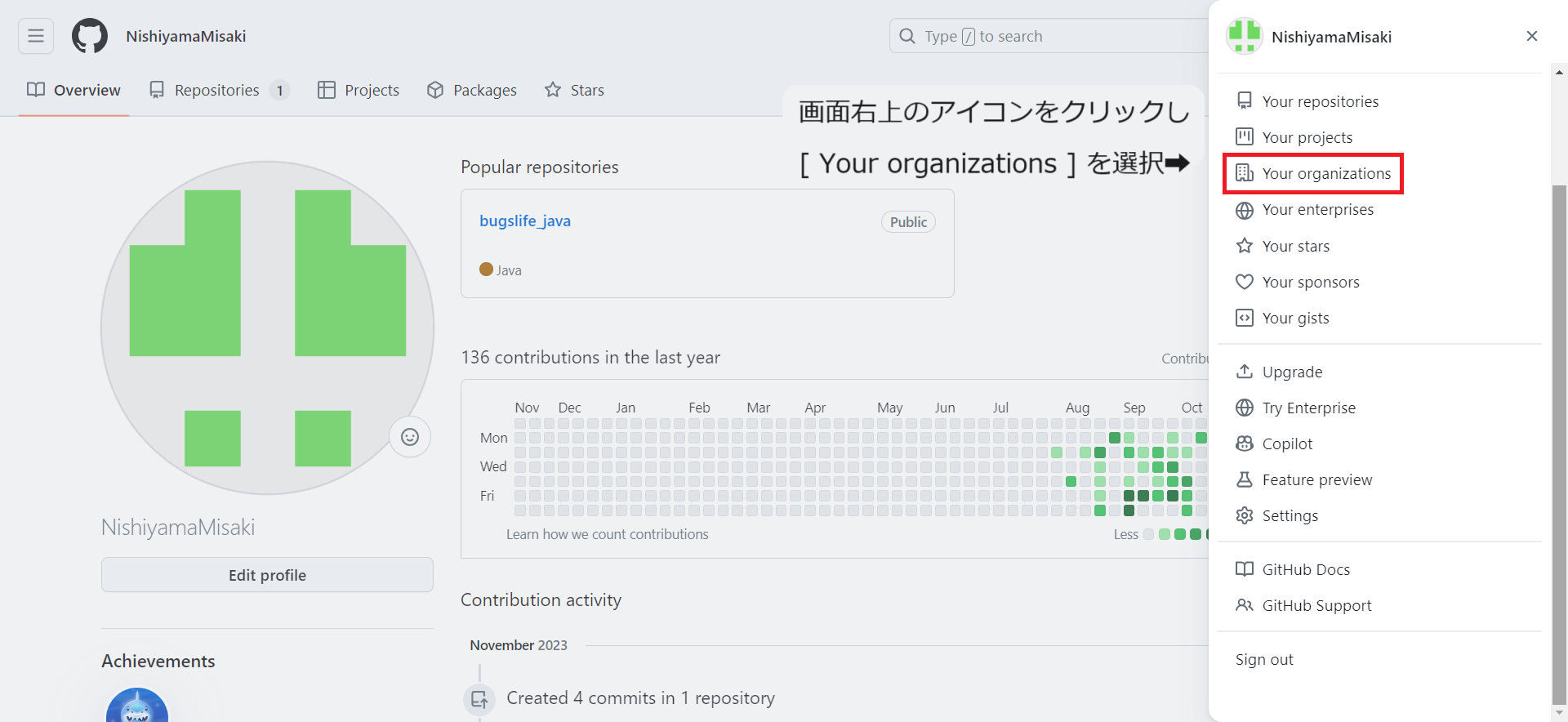Click the search magnifier icon
The width and height of the screenshot is (1568, 722).
tap(907, 36)
